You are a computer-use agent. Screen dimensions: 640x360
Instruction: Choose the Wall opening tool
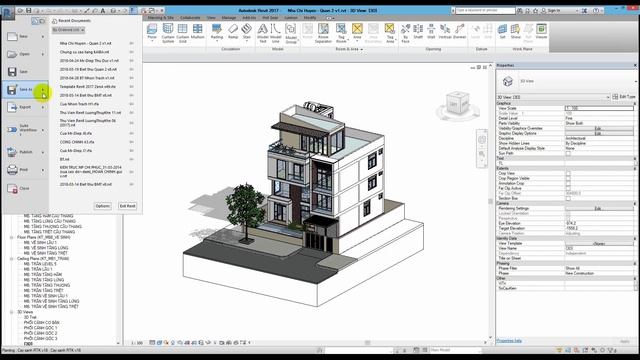click(431, 32)
